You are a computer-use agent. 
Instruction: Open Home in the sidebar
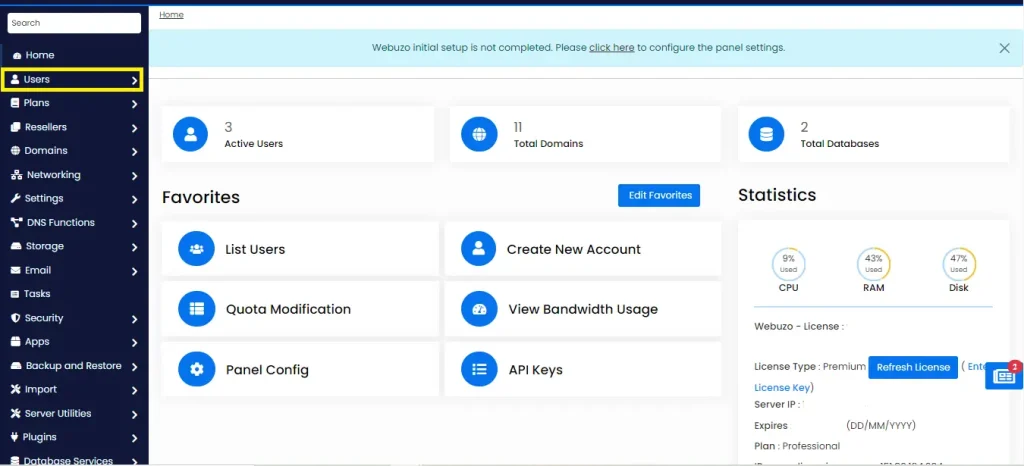coord(39,55)
